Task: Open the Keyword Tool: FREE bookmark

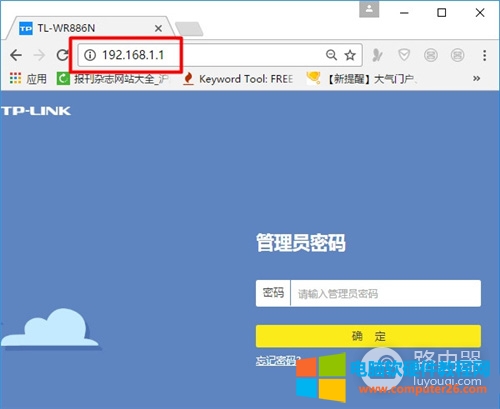Action: 239,79
